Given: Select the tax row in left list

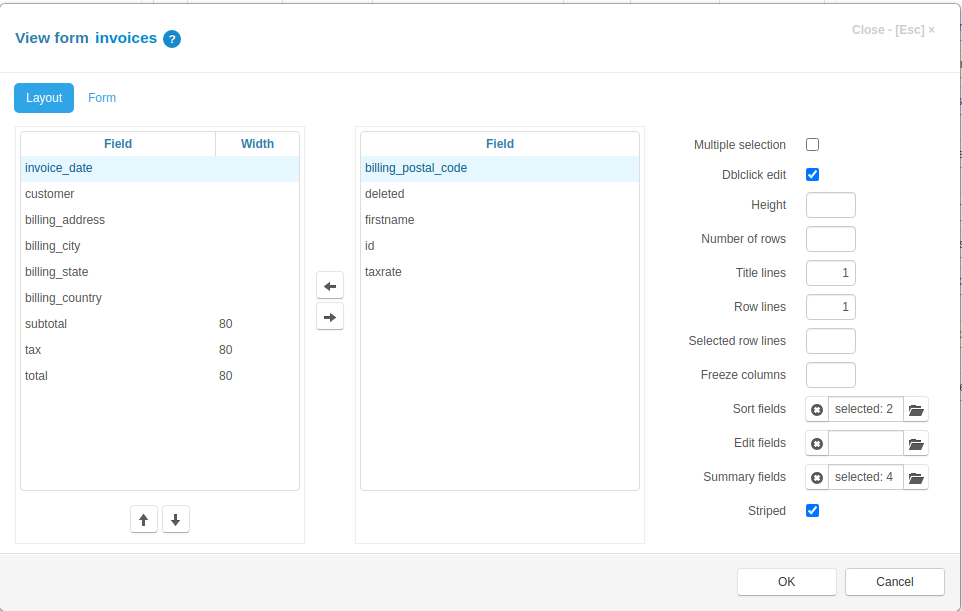Looking at the screenshot, I should pyautogui.click(x=160, y=350).
